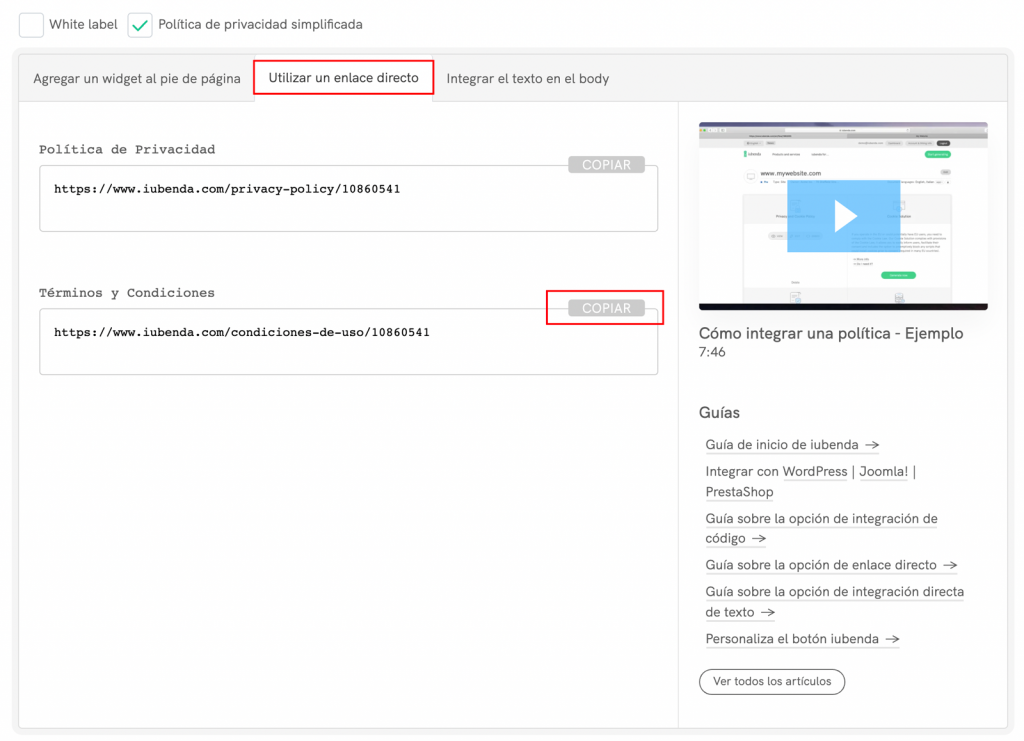Play the integration example video
Screen dimensions: 1024x741
(x=843, y=216)
